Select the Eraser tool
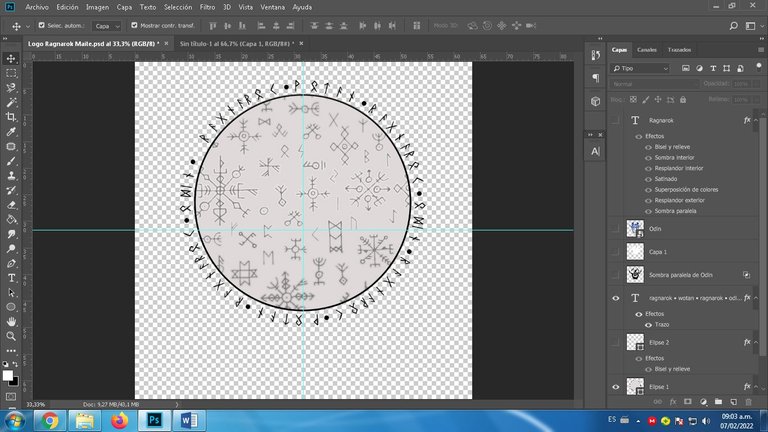768x432 pixels. point(11,205)
